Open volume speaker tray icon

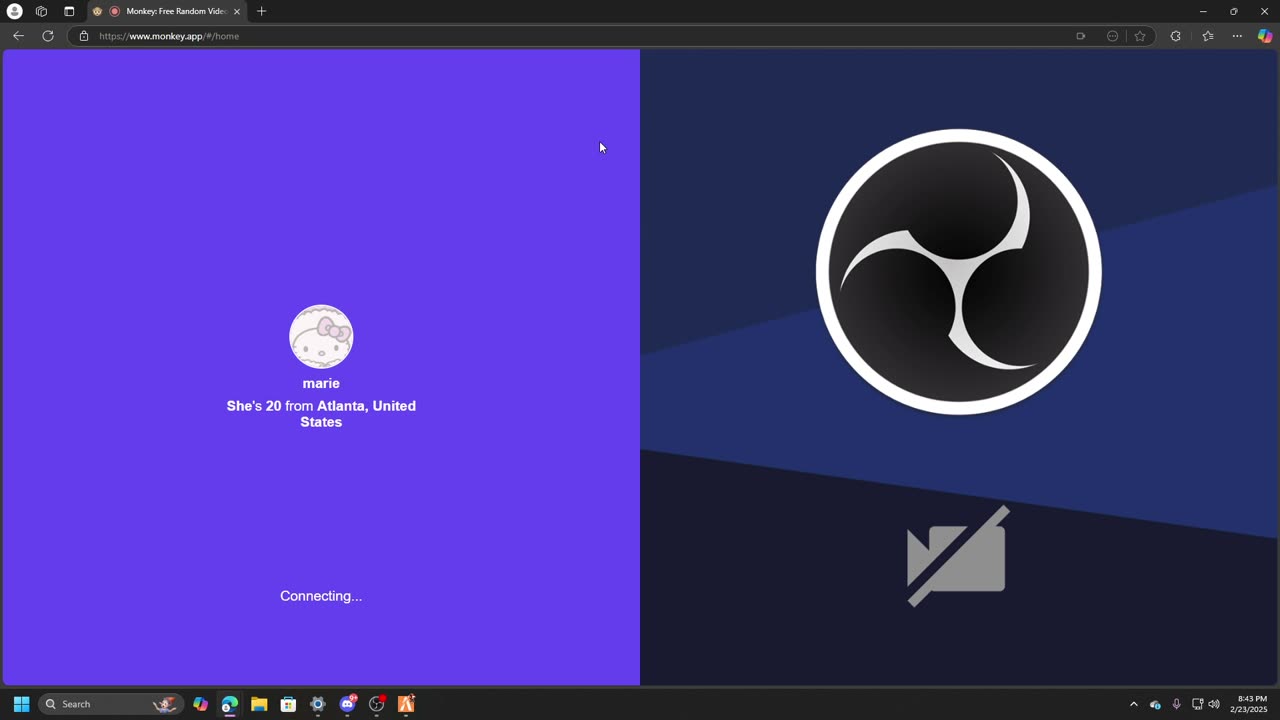tap(1214, 704)
